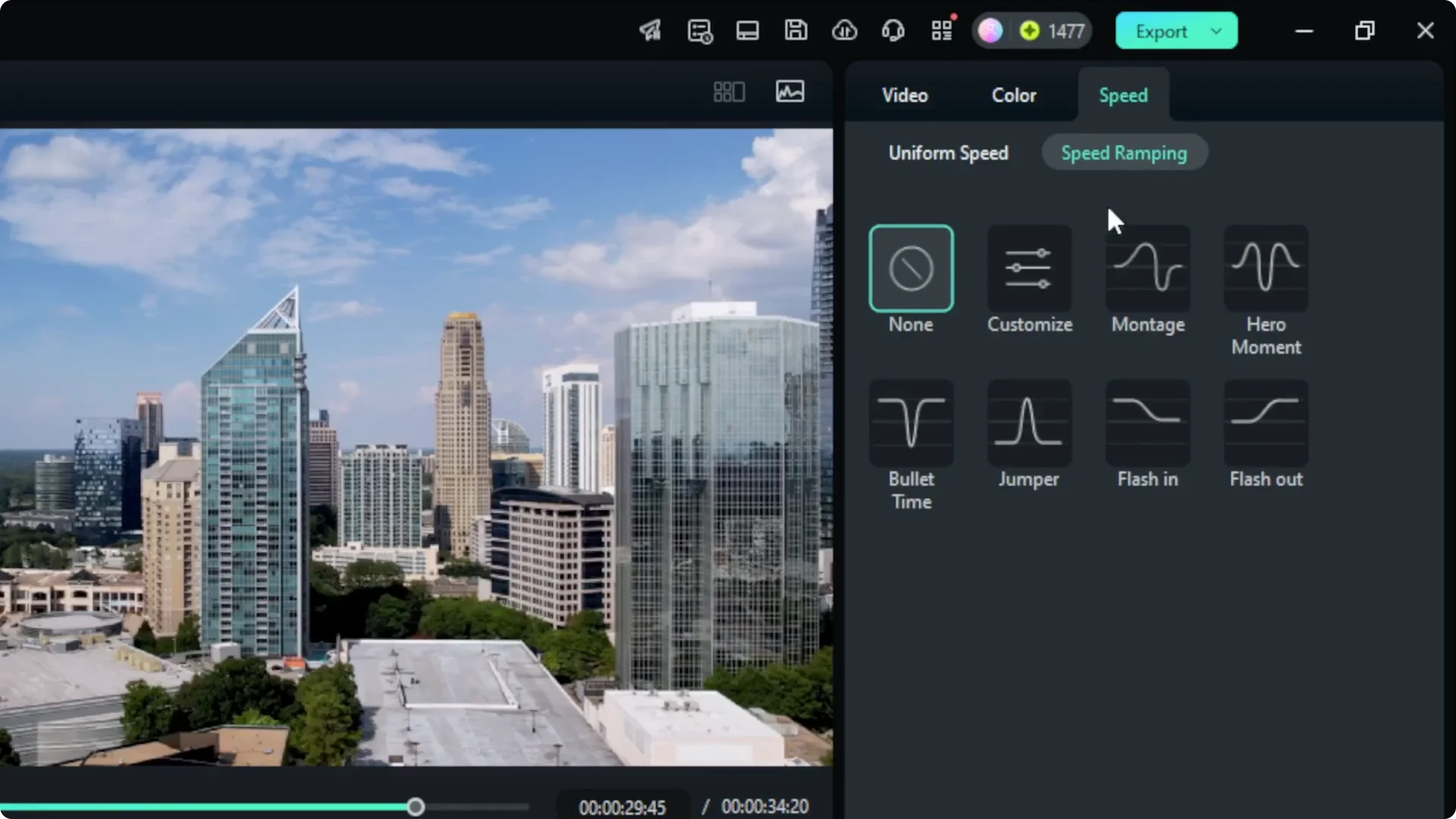Switch to the Color tab

point(1013,95)
